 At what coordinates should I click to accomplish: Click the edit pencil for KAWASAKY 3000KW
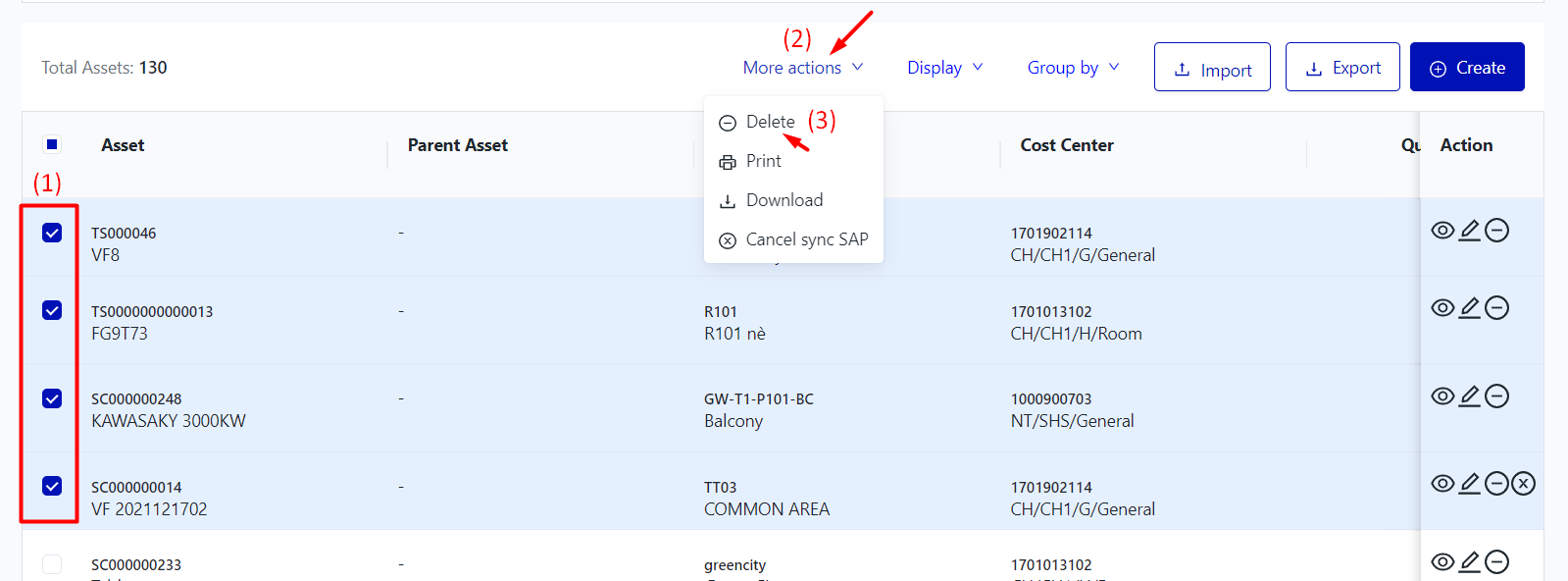1469,396
